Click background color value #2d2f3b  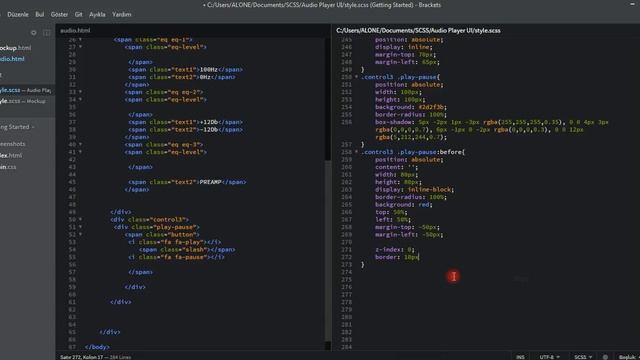click(432, 107)
